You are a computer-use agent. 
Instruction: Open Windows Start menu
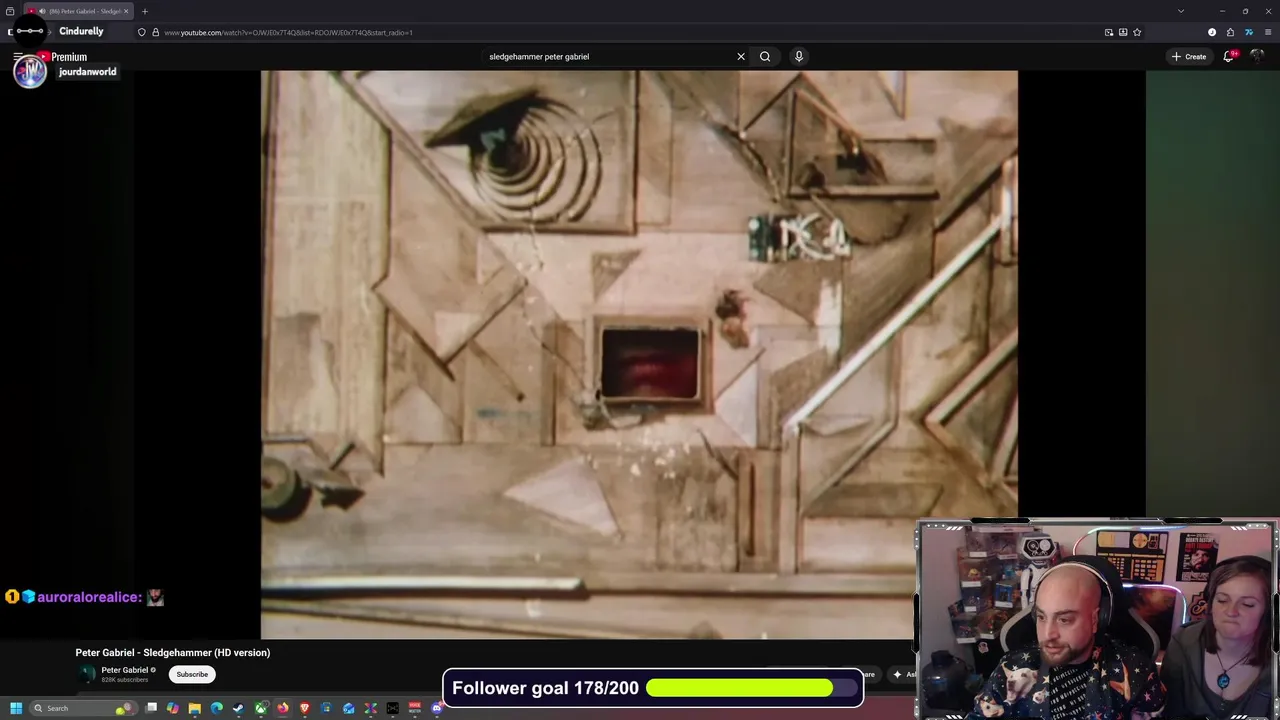click(x=16, y=708)
